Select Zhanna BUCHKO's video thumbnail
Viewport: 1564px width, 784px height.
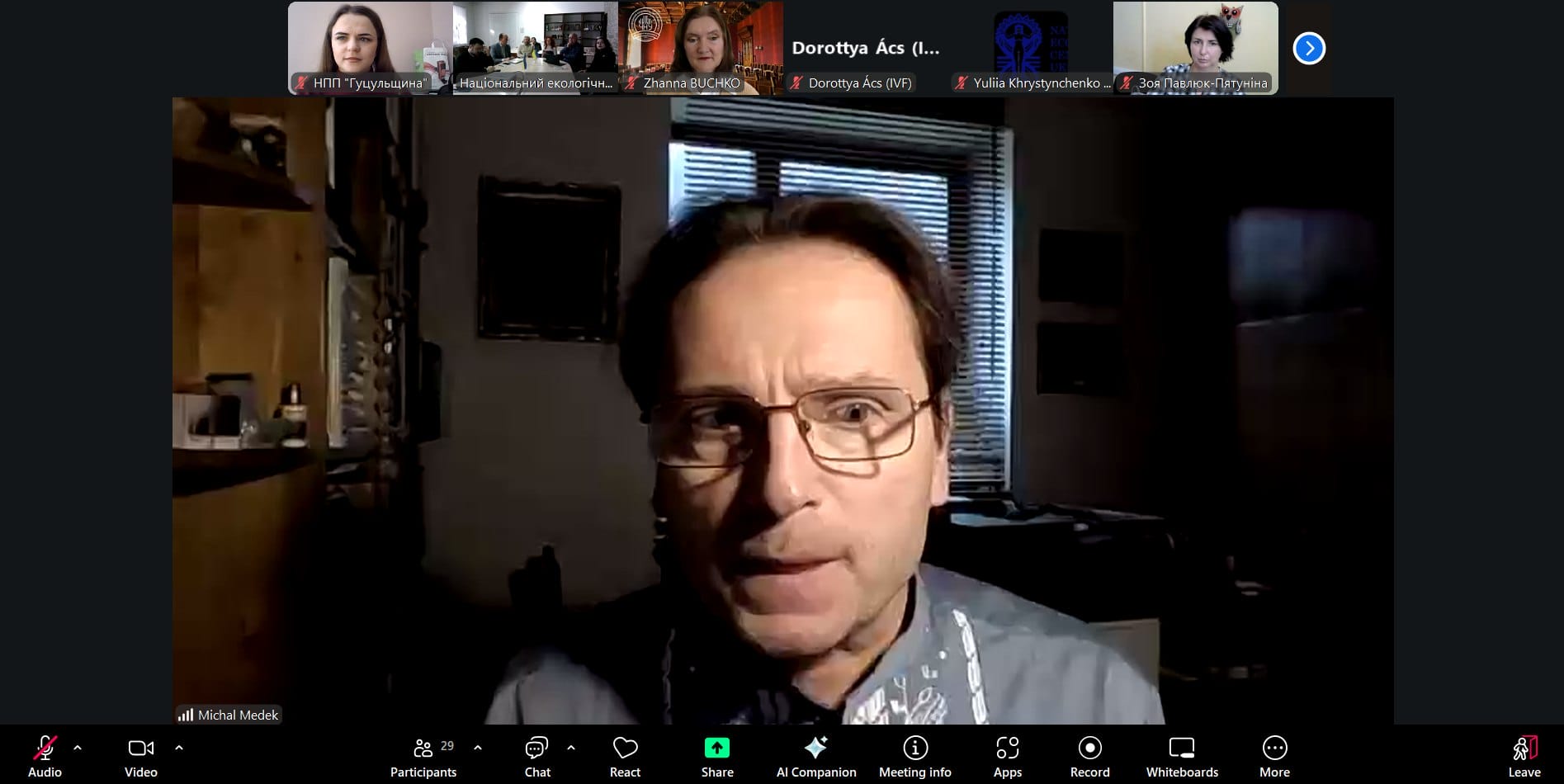(700, 48)
